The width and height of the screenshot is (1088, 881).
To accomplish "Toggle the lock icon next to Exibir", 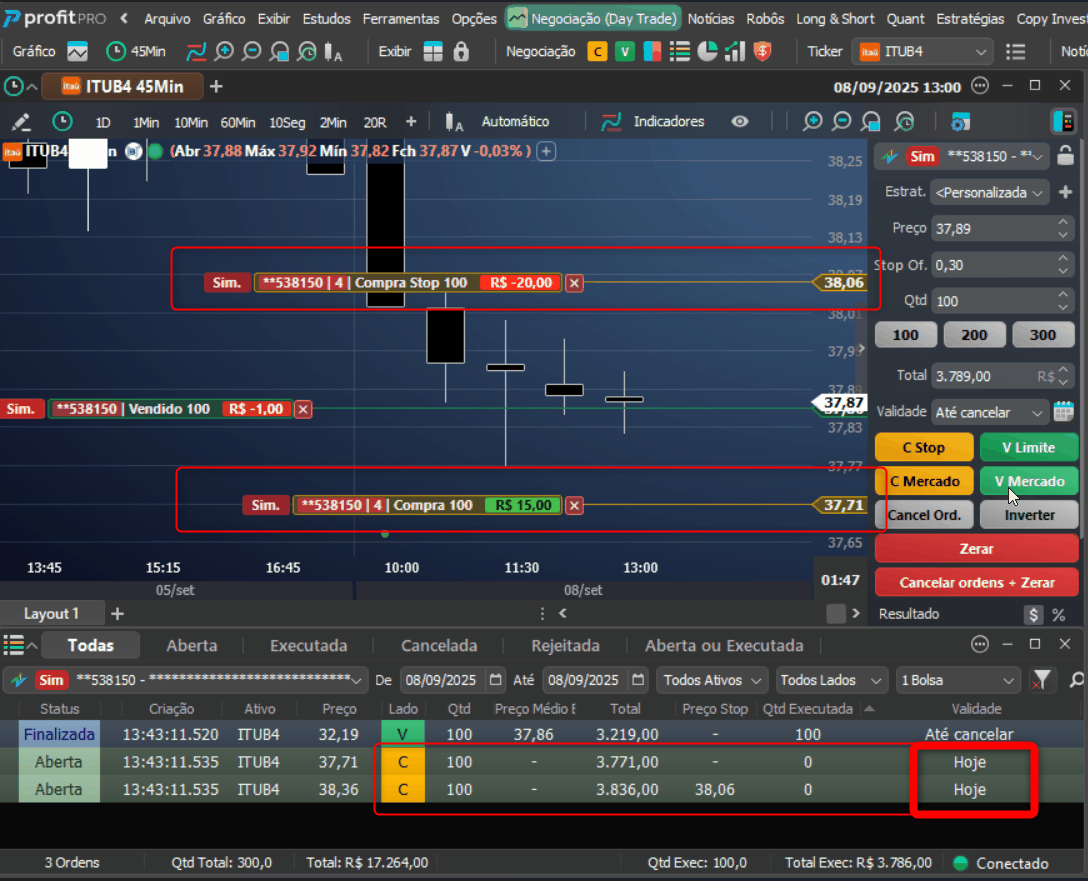I will click(461, 51).
